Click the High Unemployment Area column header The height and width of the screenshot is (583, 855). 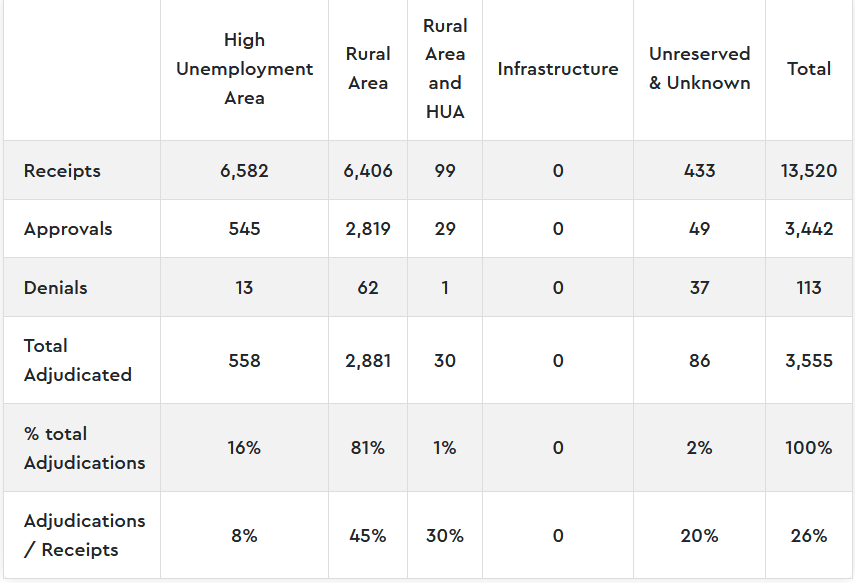coord(244,69)
